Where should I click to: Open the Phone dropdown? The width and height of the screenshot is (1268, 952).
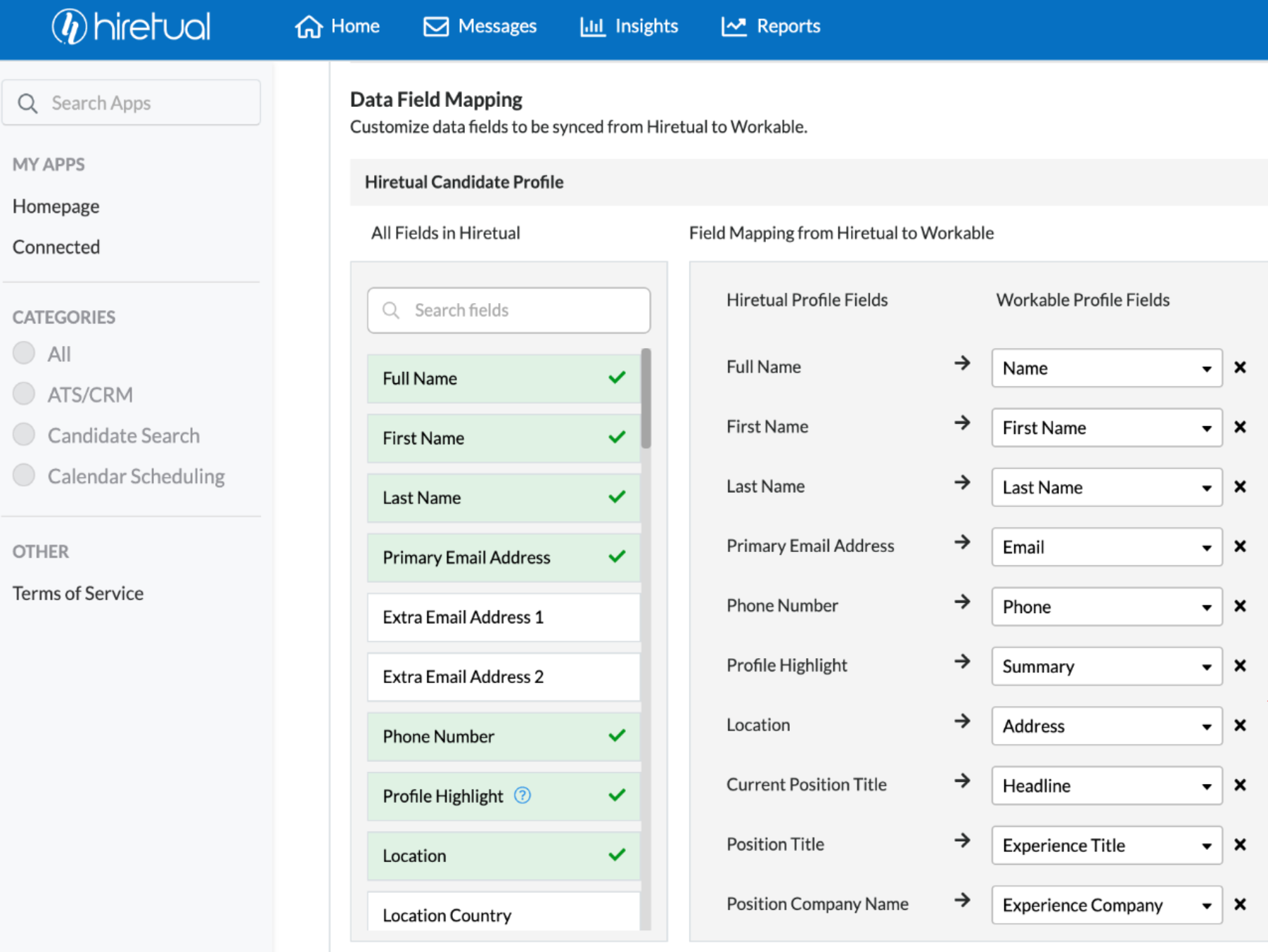(1107, 607)
